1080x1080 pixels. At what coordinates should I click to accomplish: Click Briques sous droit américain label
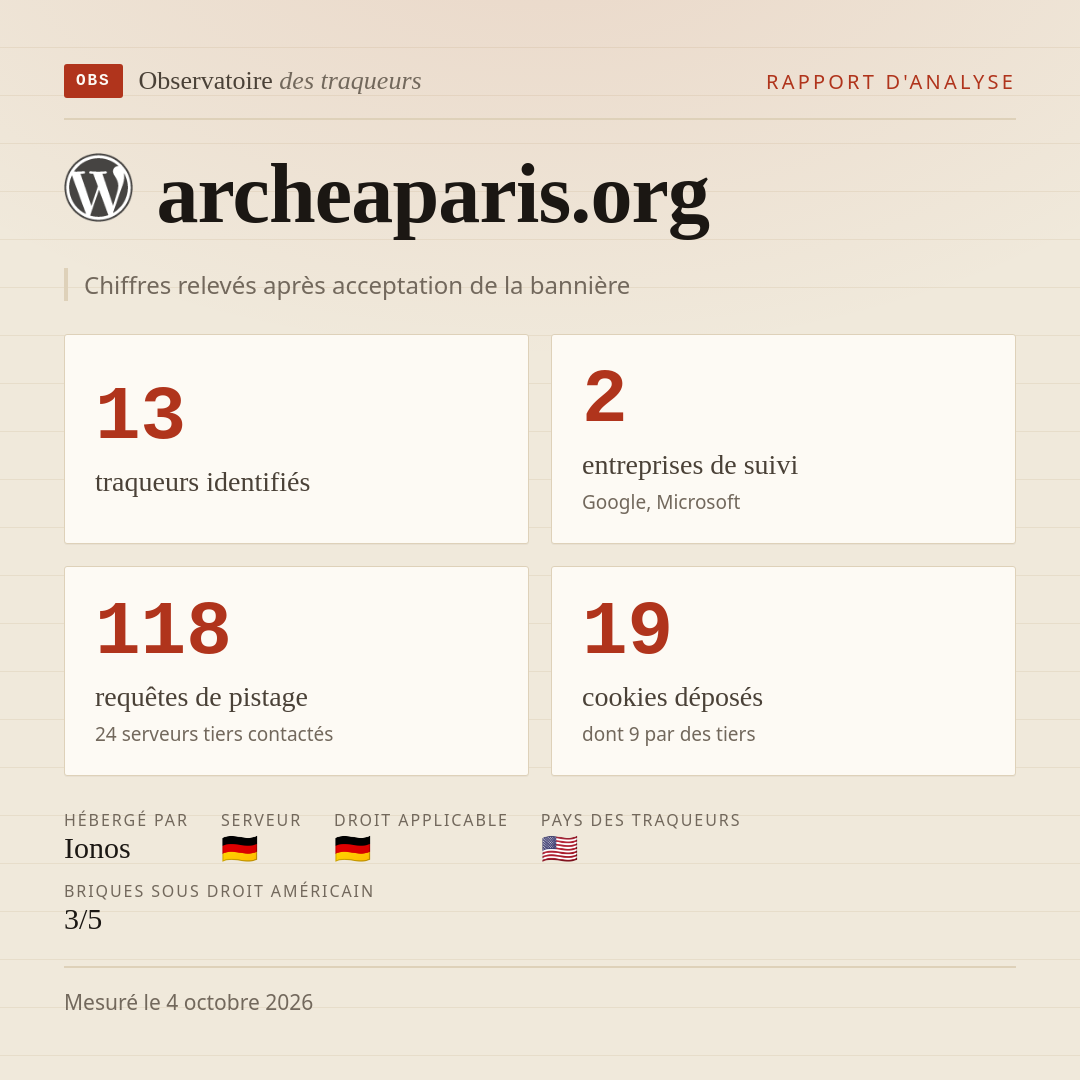click(x=219, y=891)
